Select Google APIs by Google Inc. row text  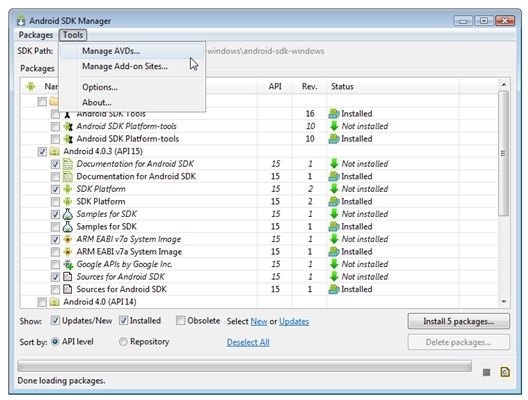(x=124, y=264)
